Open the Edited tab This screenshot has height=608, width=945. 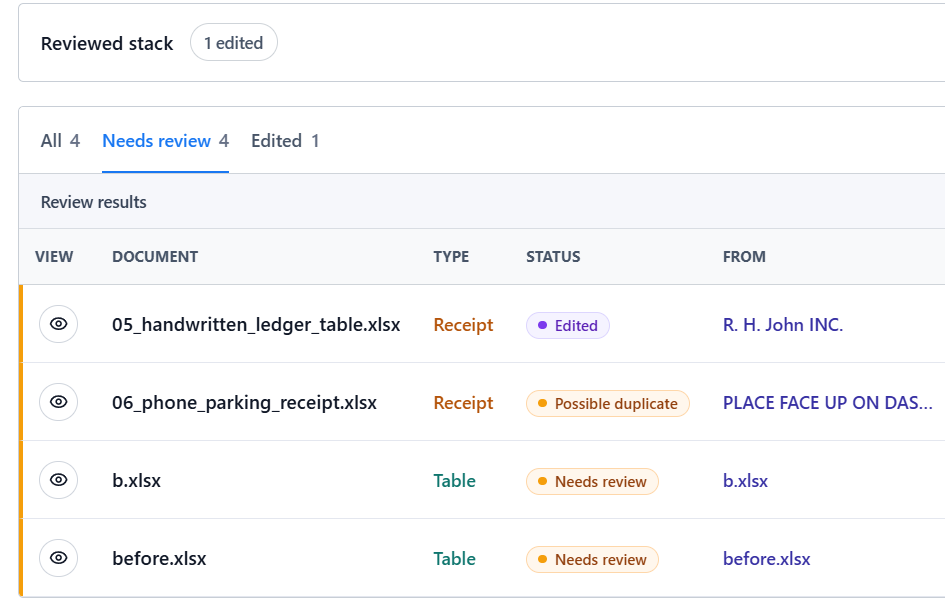[x=285, y=141]
